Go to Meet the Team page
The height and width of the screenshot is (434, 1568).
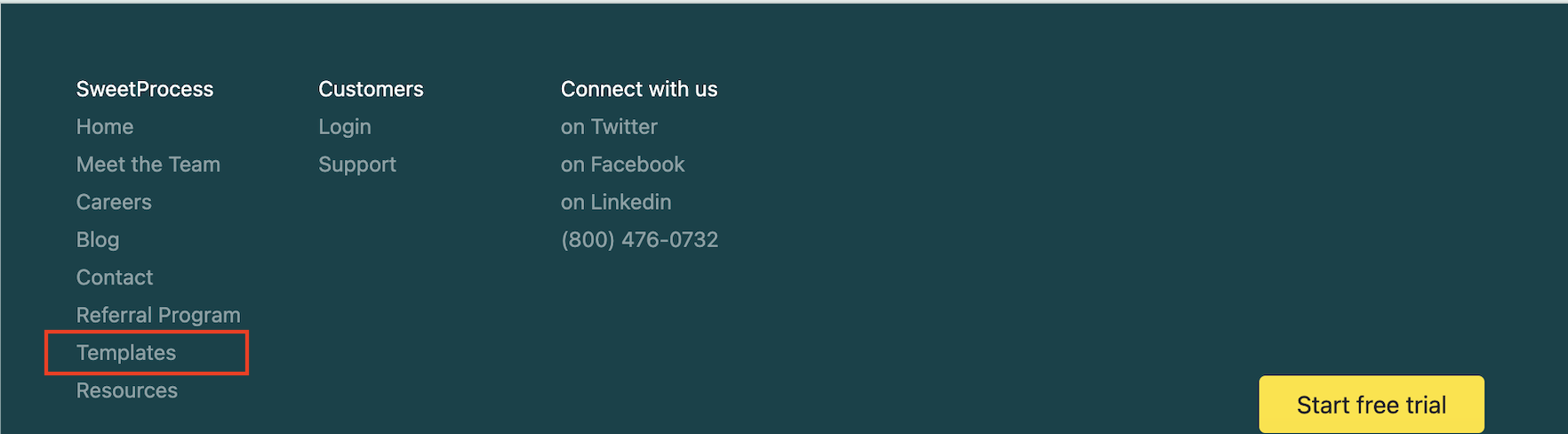(148, 165)
